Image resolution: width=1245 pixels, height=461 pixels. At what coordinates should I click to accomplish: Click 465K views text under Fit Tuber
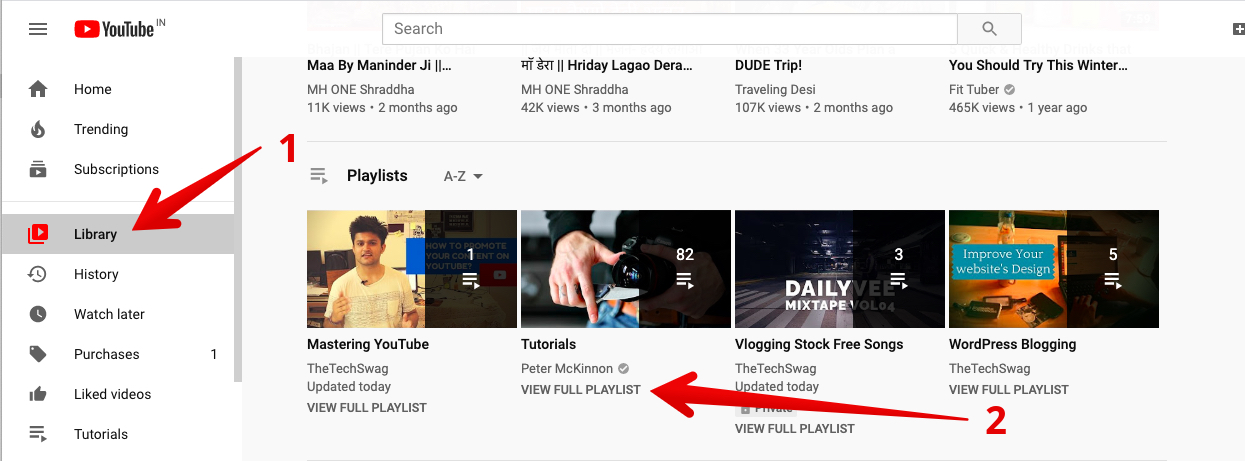pyautogui.click(x=982, y=108)
